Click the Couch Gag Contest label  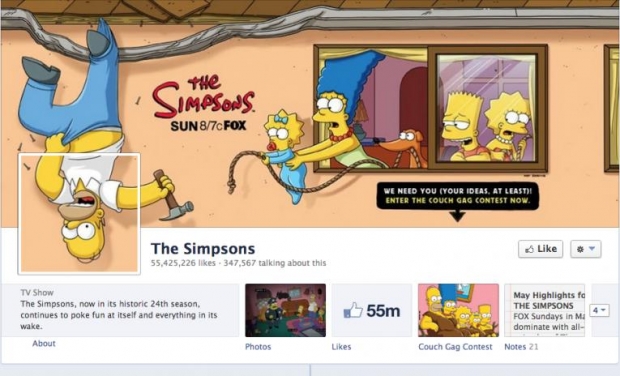tap(455, 347)
